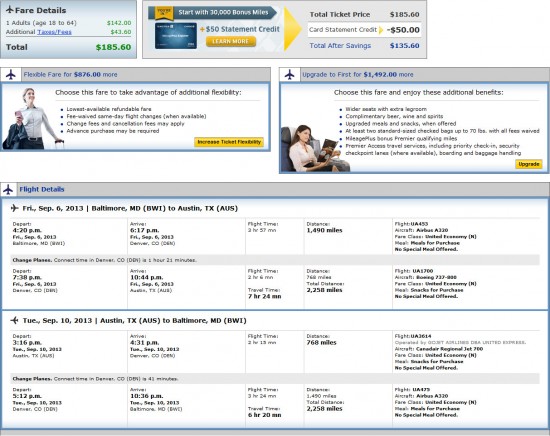This screenshot has height=436, width=550.
Task: Click the $43.60 taxes amount
Action: click(x=121, y=32)
